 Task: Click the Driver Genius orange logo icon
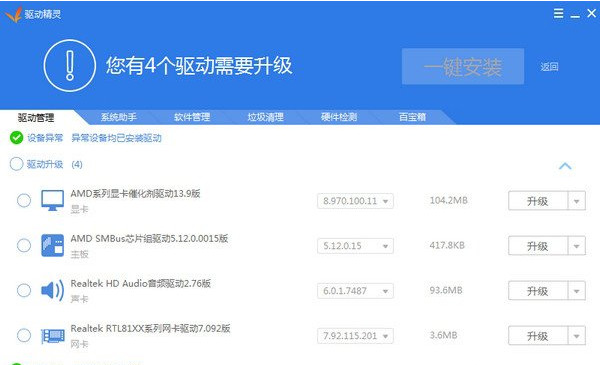pos(14,15)
